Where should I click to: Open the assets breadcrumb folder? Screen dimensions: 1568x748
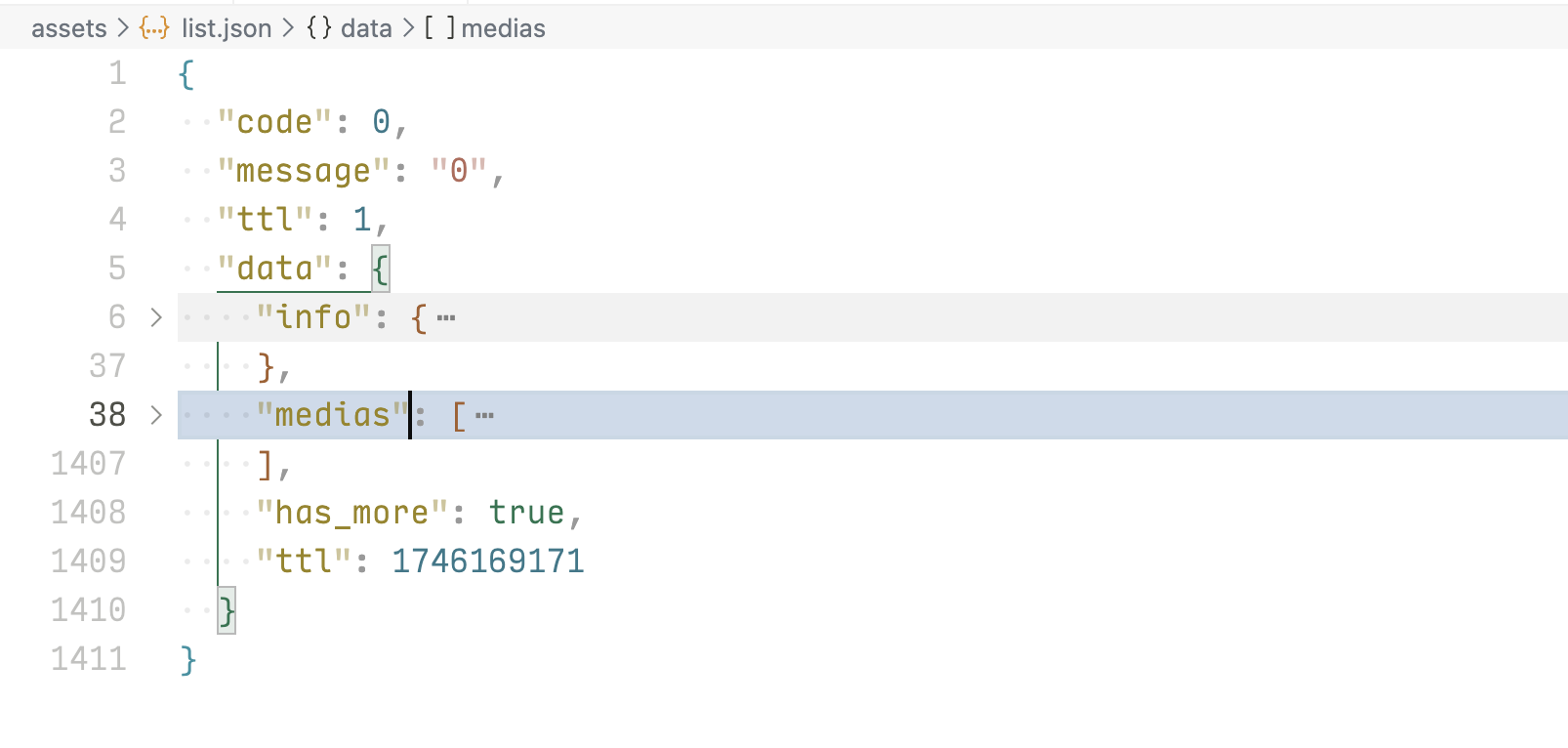point(68,28)
